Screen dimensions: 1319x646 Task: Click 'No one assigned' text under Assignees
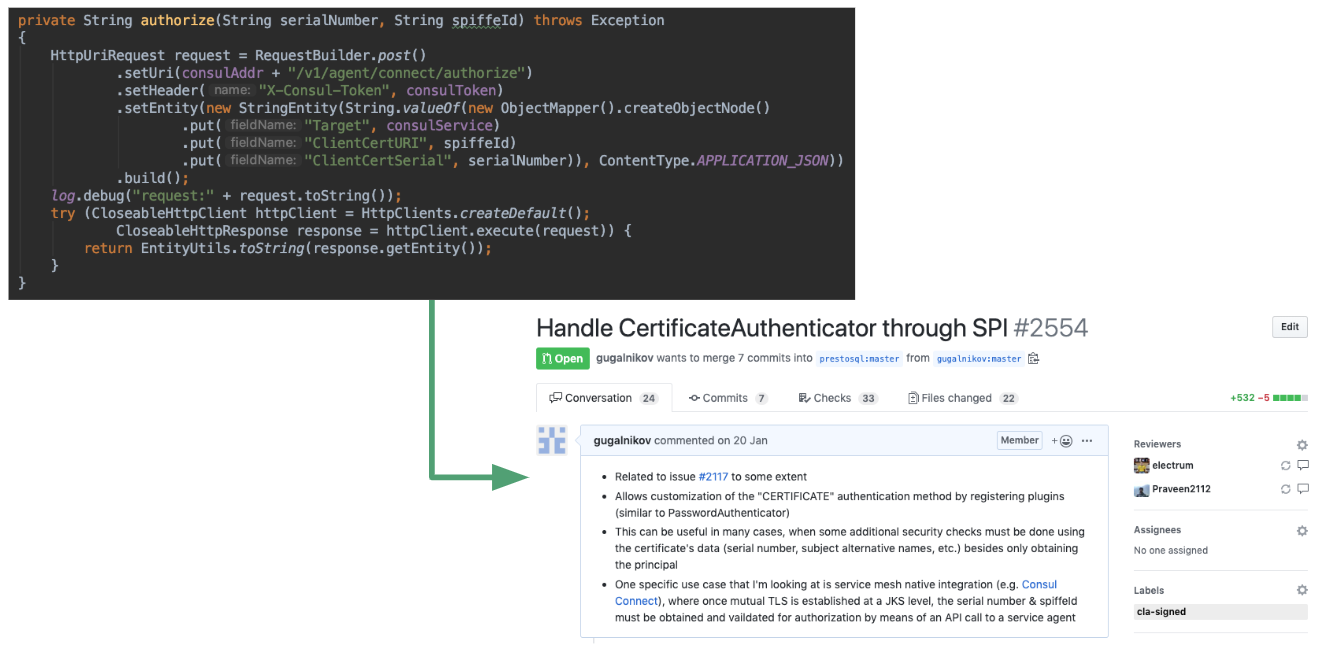[x=1171, y=550]
